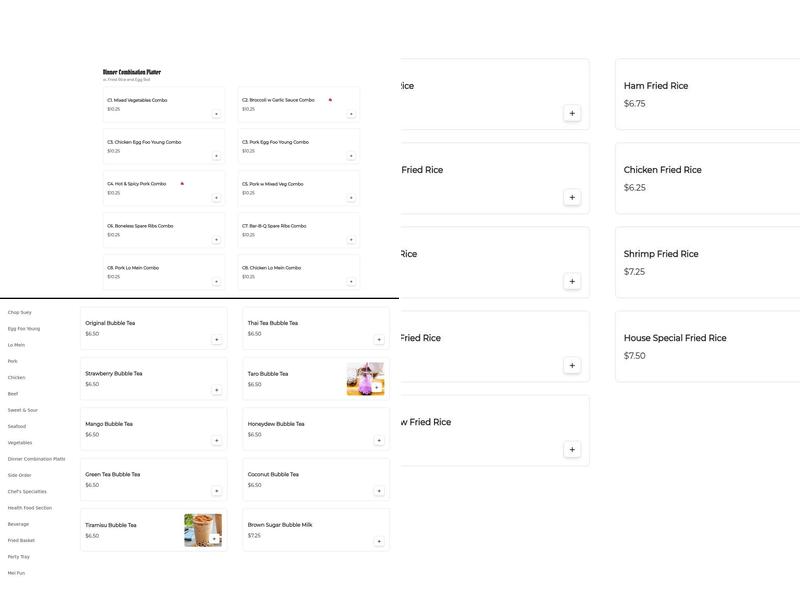Add Original Bubble Tea to cart
This screenshot has height=600, width=800.
click(x=216, y=340)
